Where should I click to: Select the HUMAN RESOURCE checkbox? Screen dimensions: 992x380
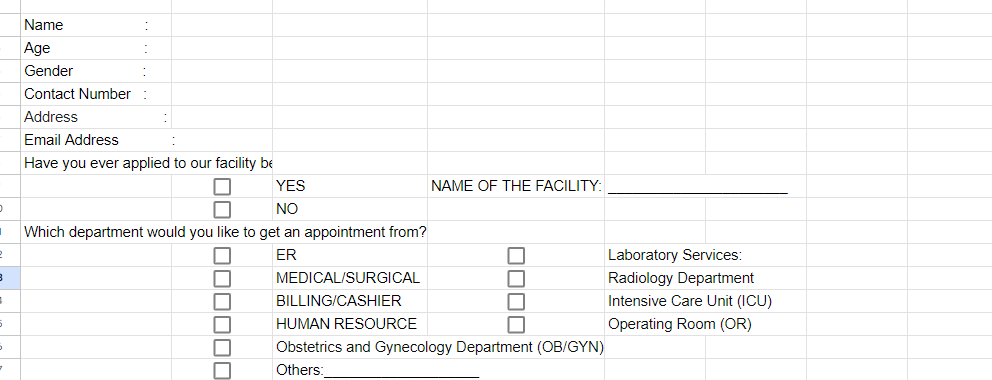(x=222, y=325)
